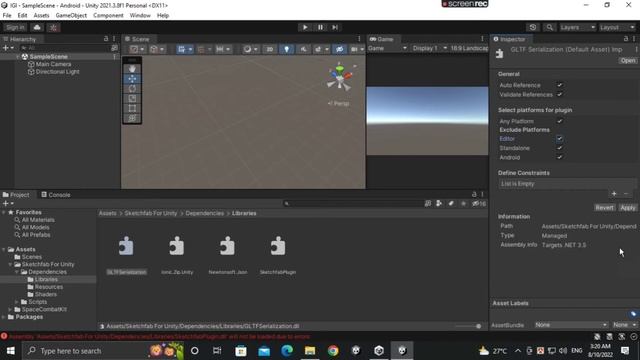Open the Component menu
Viewport: 640px width, 360px height.
click(108, 16)
